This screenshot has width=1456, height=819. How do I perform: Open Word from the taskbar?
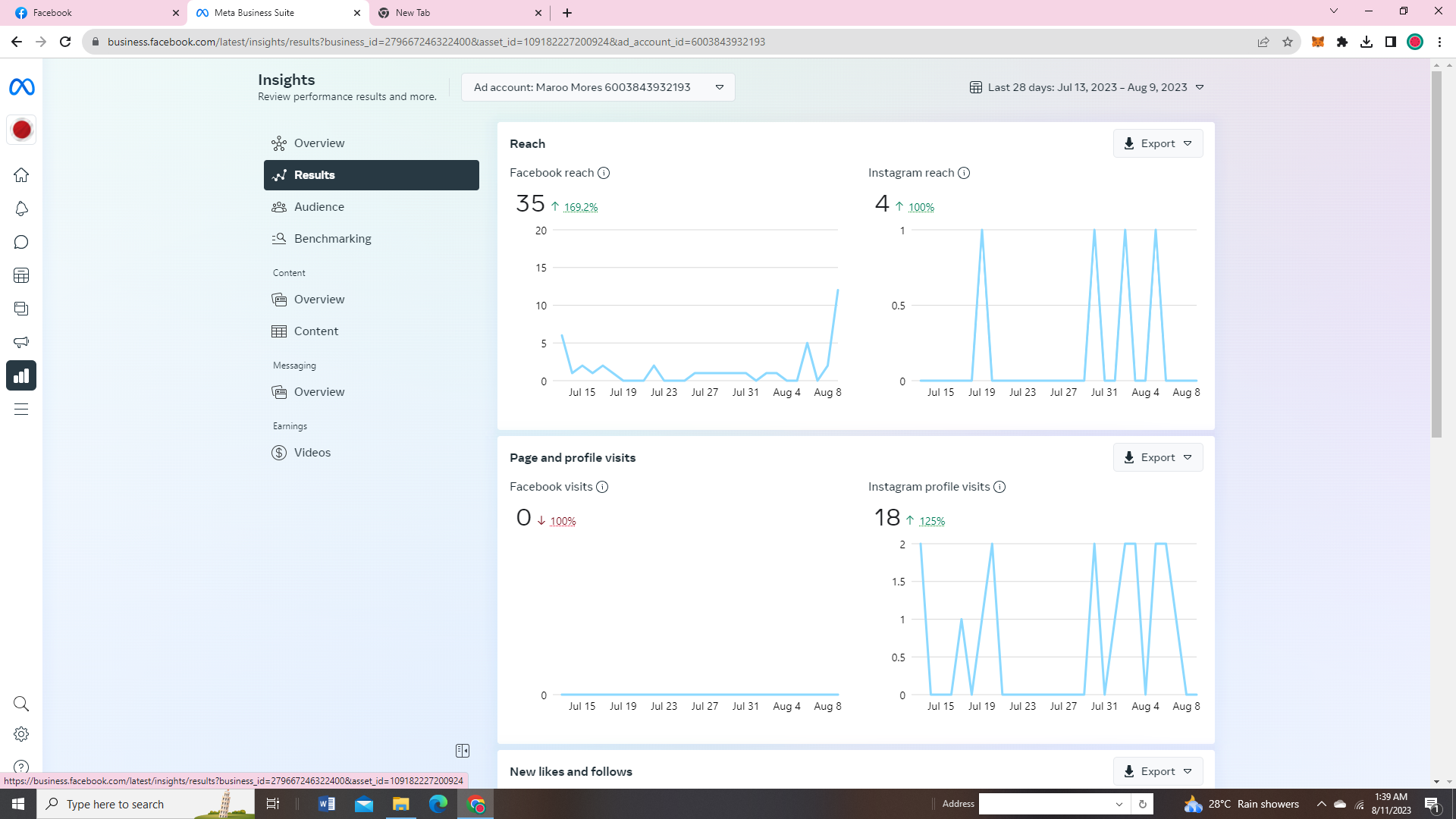pyautogui.click(x=327, y=804)
